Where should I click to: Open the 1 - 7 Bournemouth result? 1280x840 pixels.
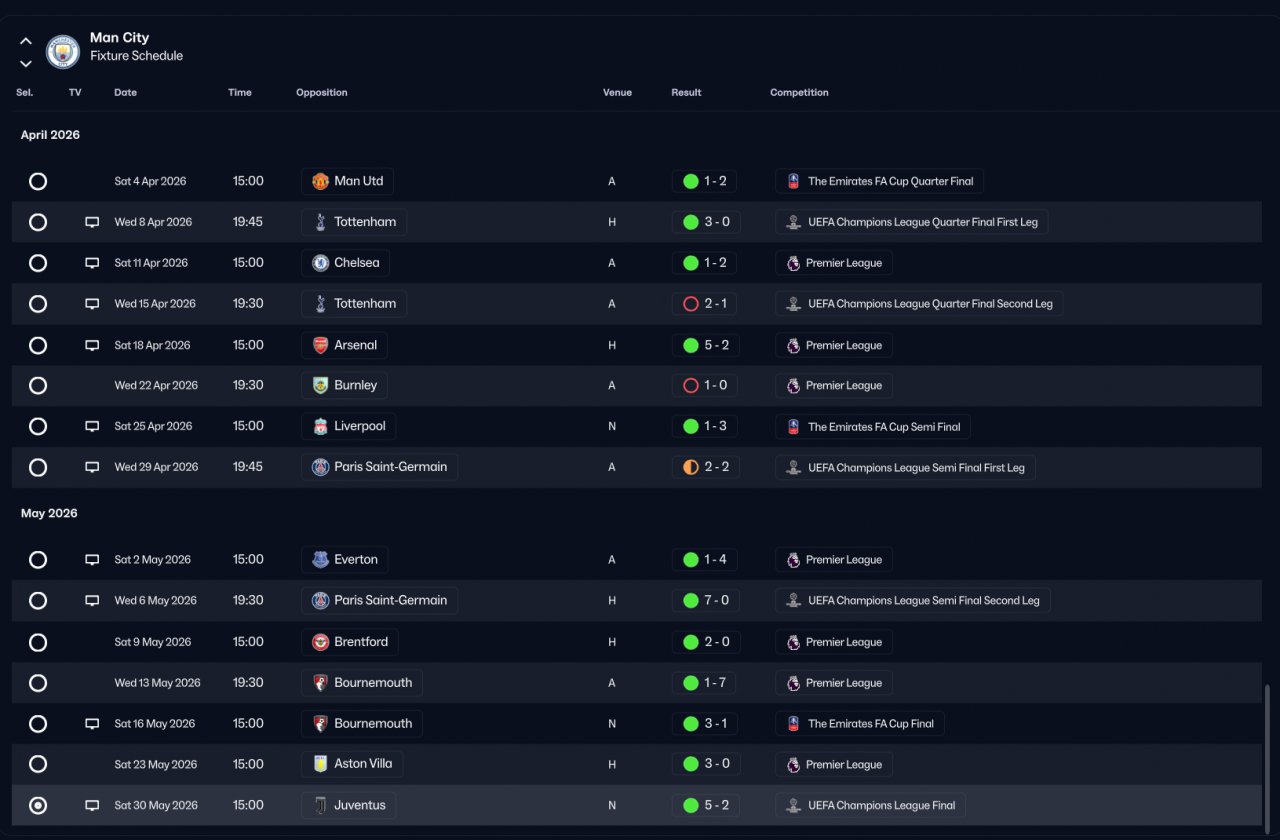click(x=706, y=683)
